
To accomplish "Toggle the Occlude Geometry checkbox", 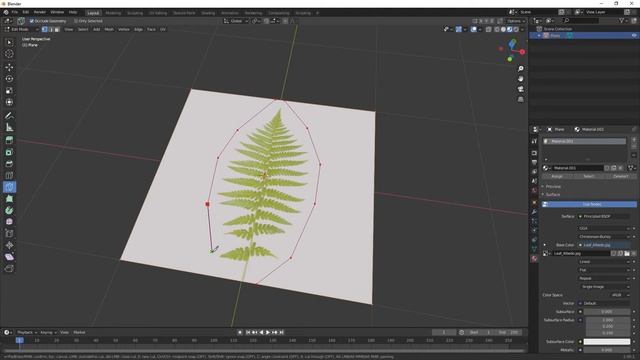I will pos(32,21).
